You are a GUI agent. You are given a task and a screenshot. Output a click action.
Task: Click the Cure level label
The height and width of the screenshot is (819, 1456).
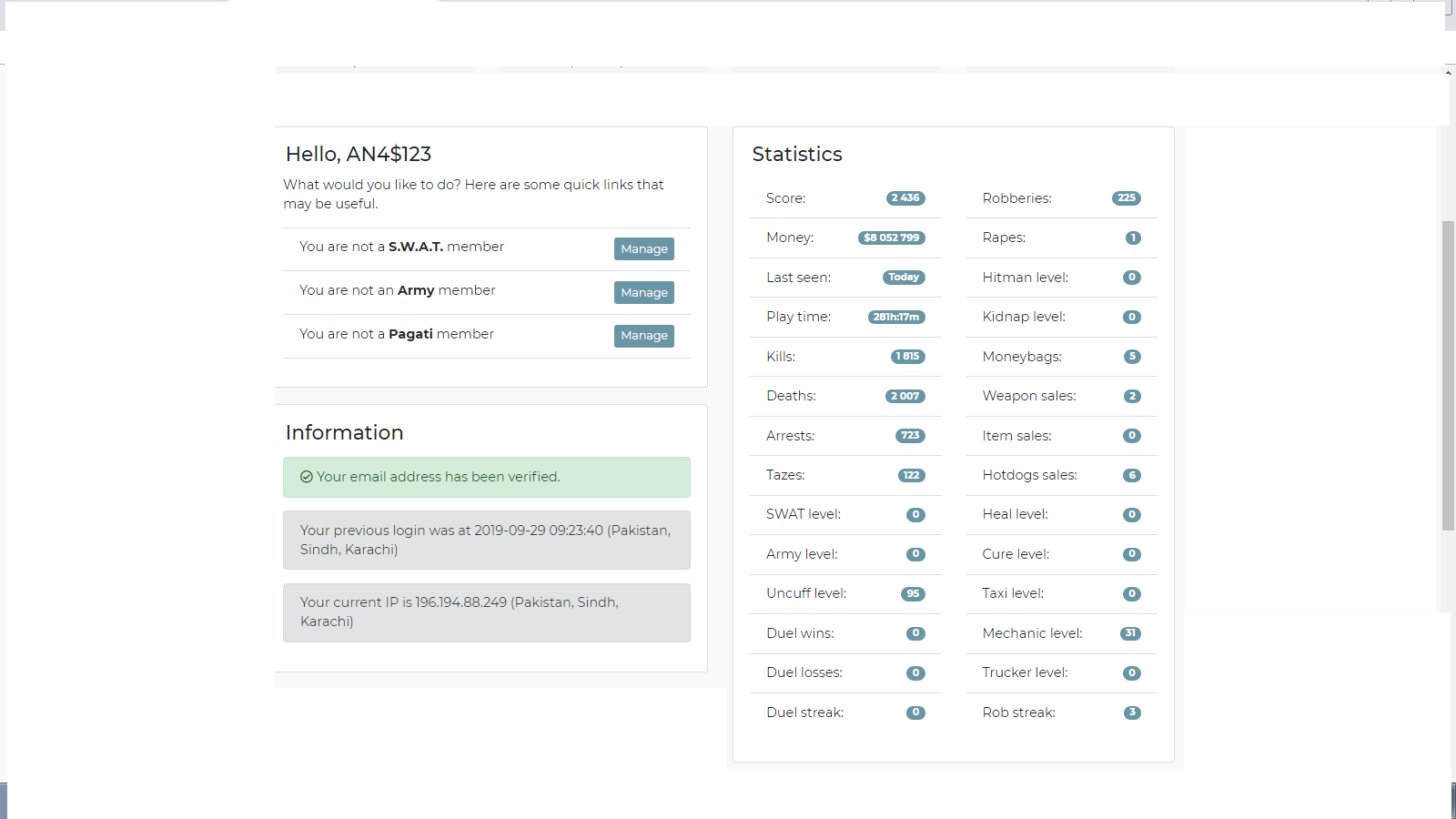(x=1016, y=554)
